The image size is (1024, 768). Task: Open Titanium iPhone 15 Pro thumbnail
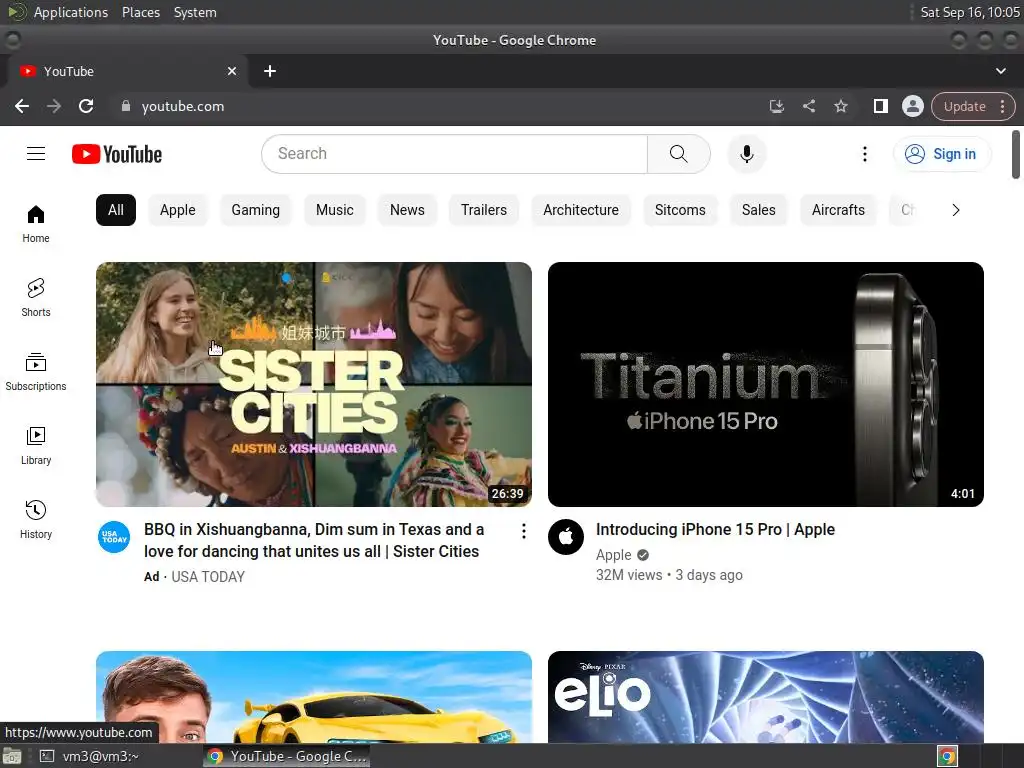click(765, 384)
